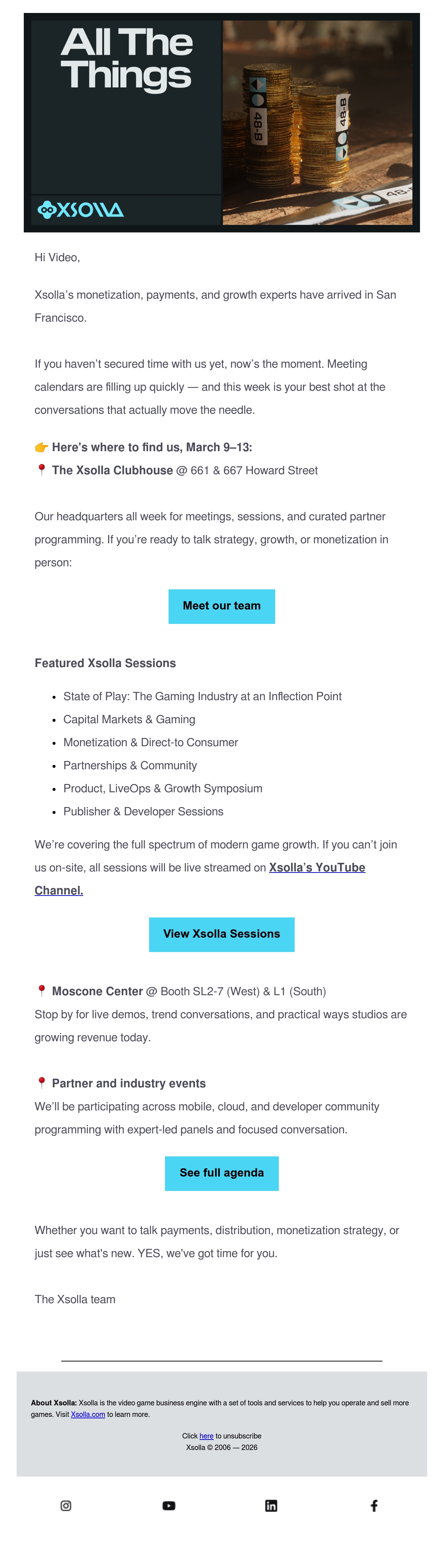Visit the Xsolla.com link
438x1568 pixels.
[x=88, y=1415]
